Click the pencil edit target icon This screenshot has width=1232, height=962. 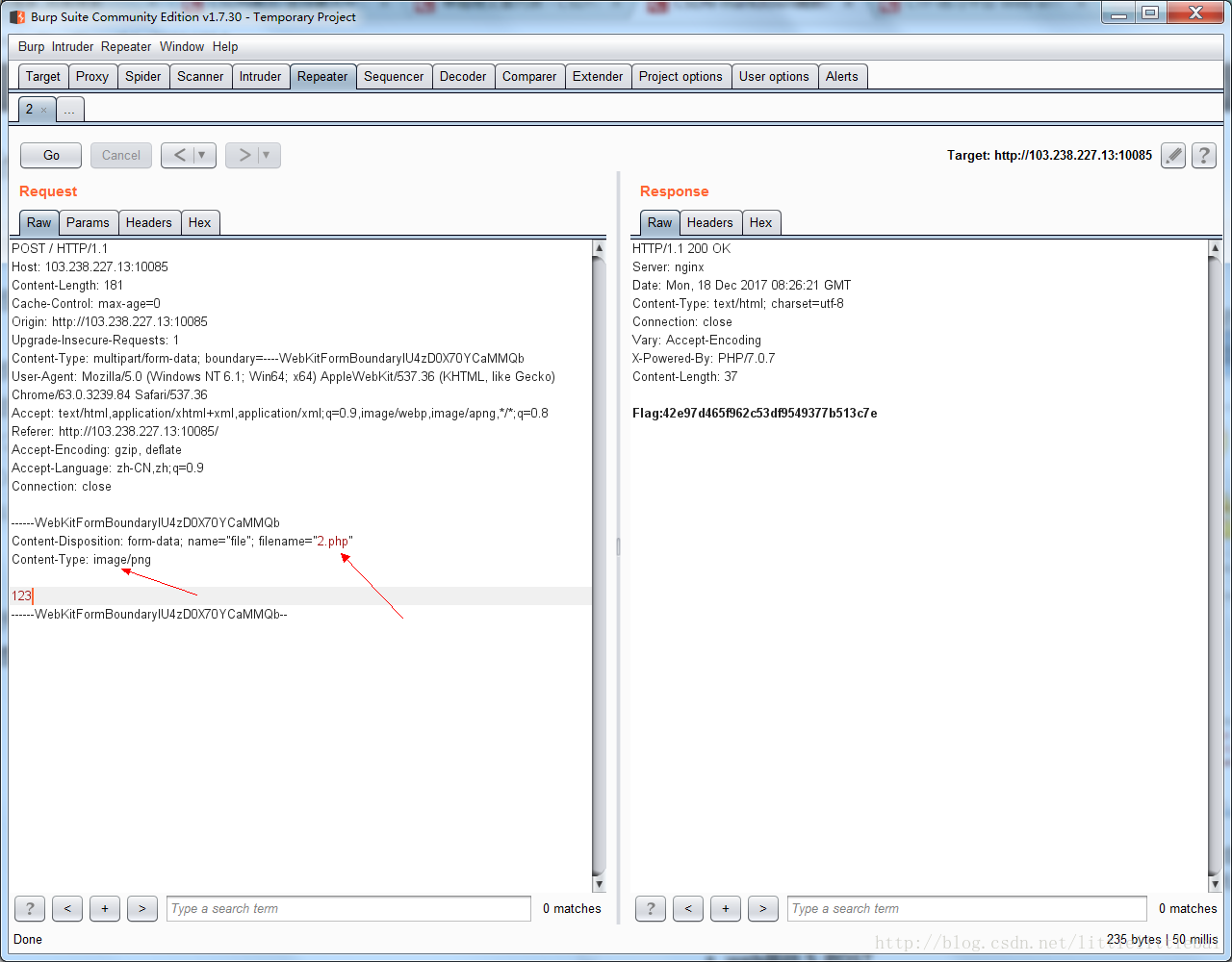coord(1173,155)
